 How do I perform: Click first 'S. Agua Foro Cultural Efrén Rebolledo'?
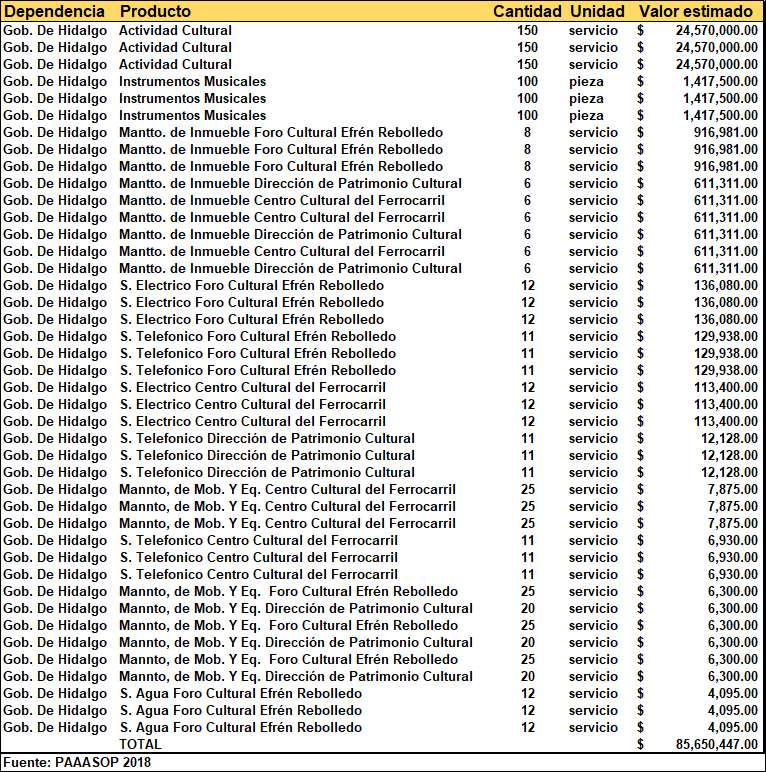241,693
